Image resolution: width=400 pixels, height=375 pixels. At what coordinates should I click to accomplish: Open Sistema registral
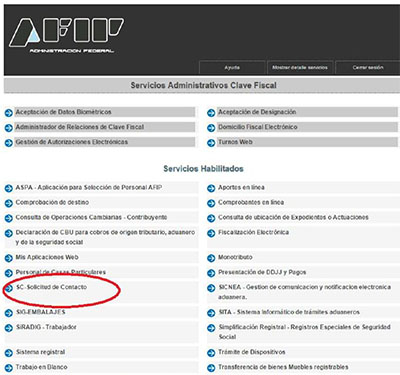[41, 352]
